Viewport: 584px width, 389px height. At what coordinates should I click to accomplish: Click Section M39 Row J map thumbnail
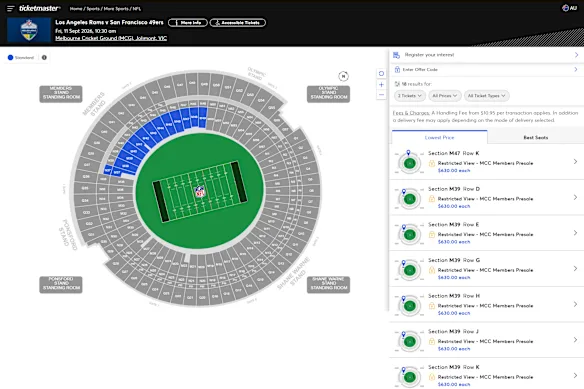tap(409, 340)
